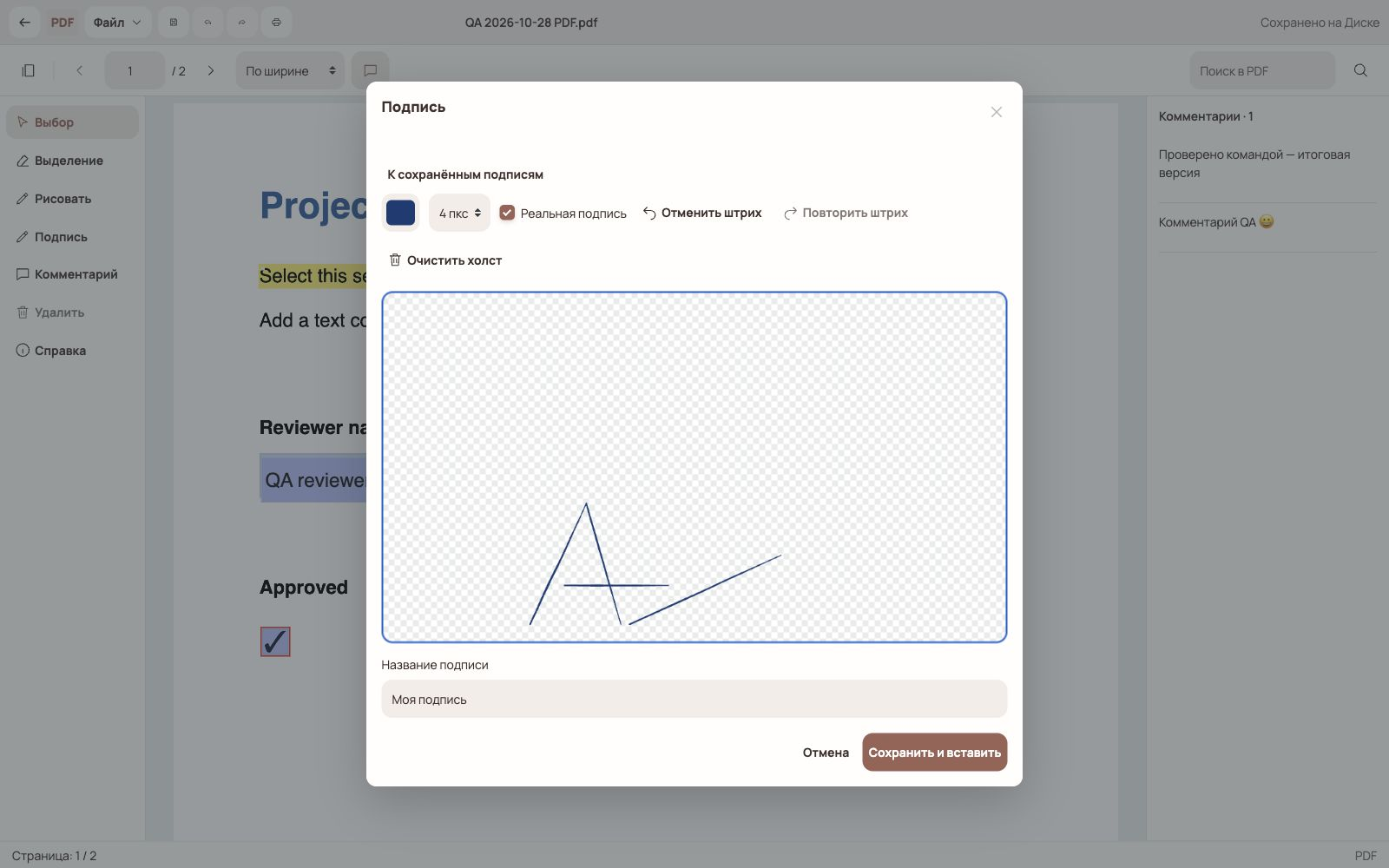
Task: Select the Комментарий tool in the sidebar
Action: coord(72,274)
